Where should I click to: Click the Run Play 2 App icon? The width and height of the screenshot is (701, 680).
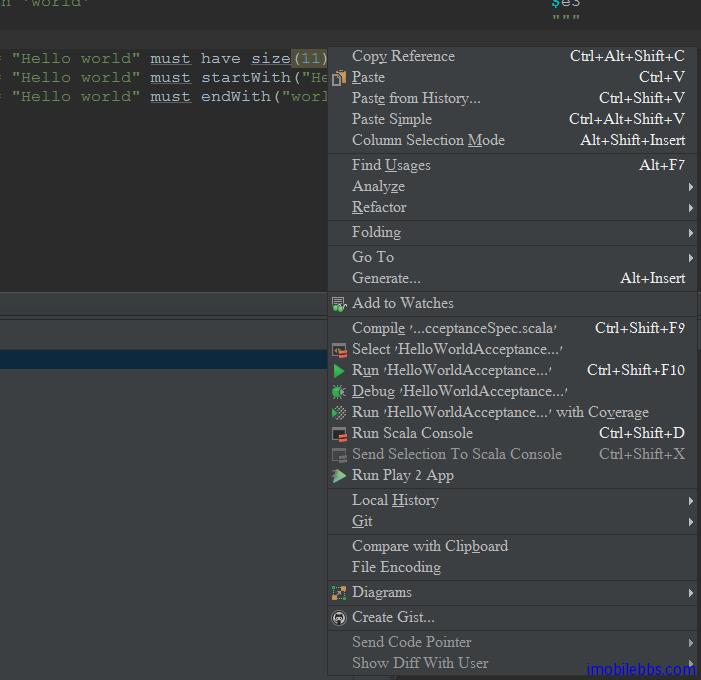pyautogui.click(x=339, y=476)
